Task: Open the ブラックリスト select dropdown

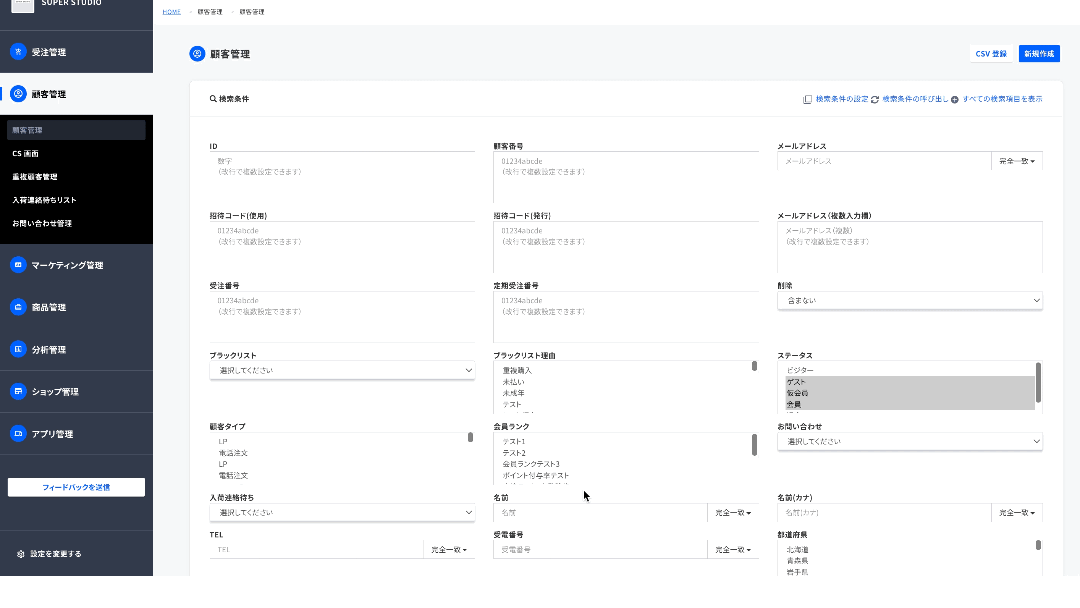Action: [342, 370]
